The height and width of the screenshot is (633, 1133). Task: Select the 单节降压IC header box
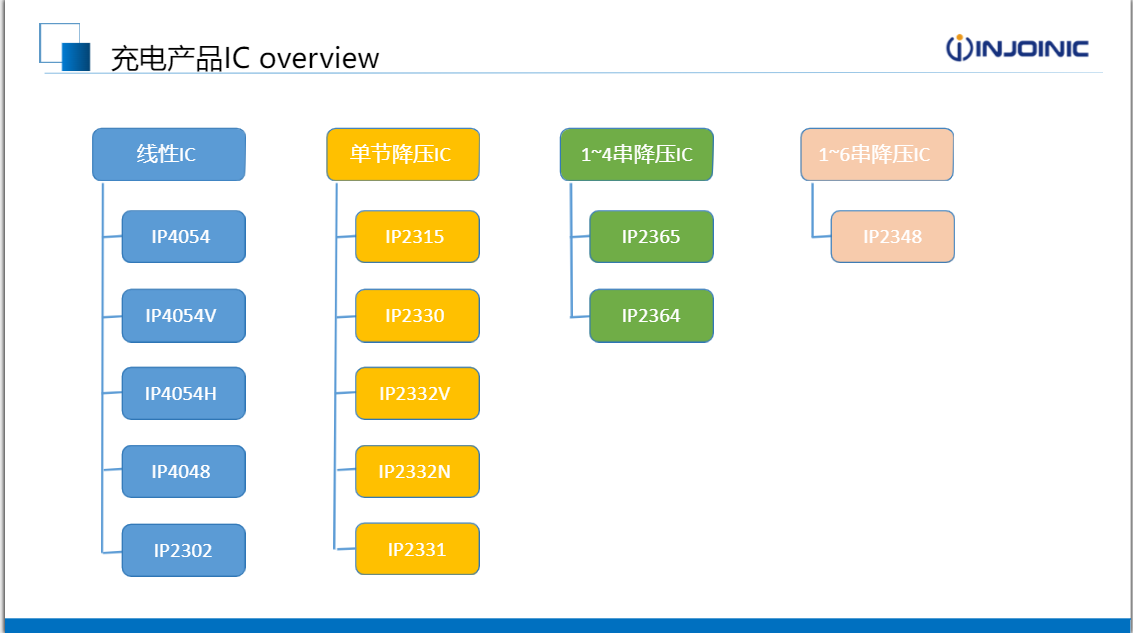pyautogui.click(x=403, y=155)
